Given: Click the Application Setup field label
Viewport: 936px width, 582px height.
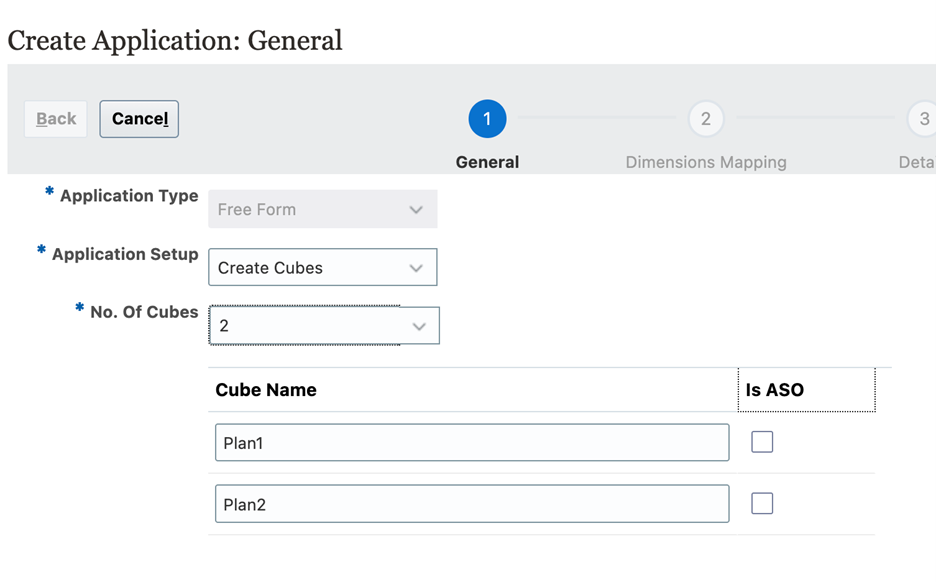Looking at the screenshot, I should (125, 254).
